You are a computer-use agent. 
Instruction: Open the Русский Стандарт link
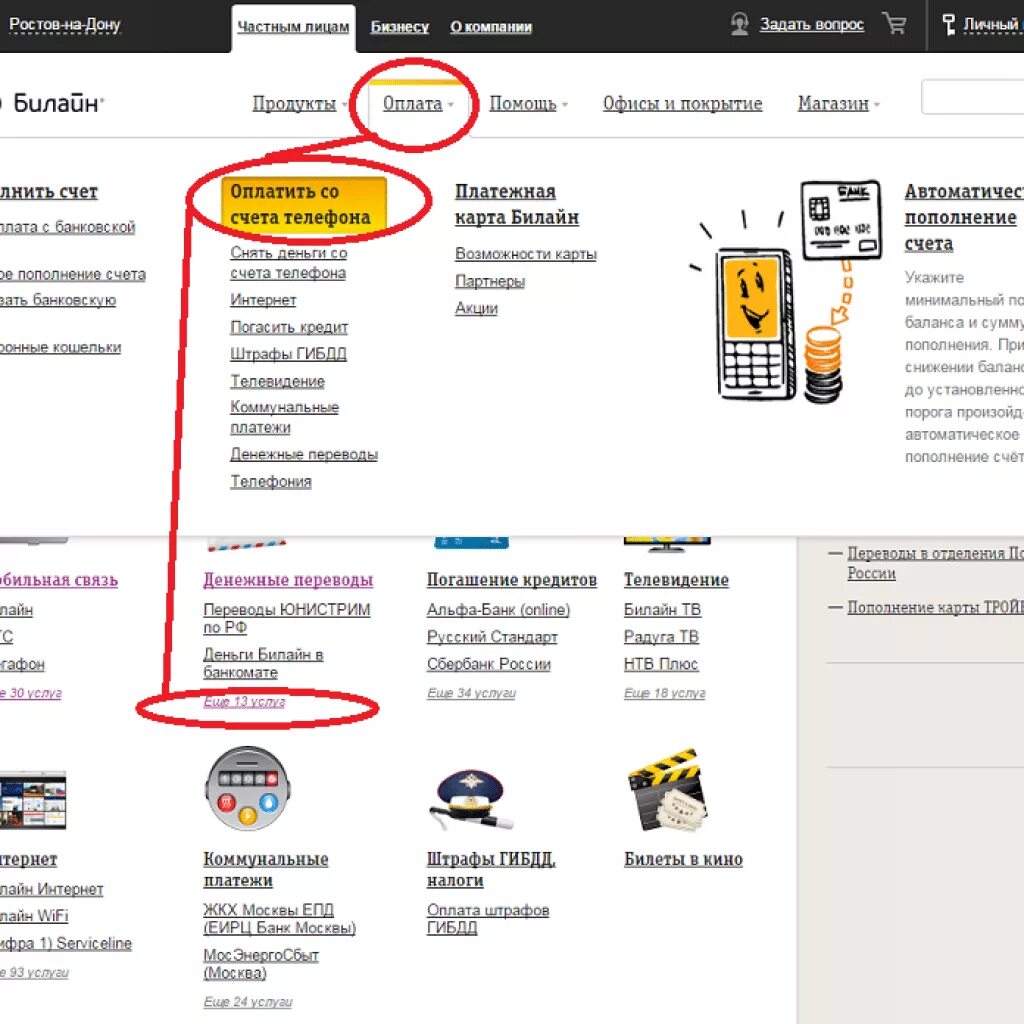click(492, 637)
